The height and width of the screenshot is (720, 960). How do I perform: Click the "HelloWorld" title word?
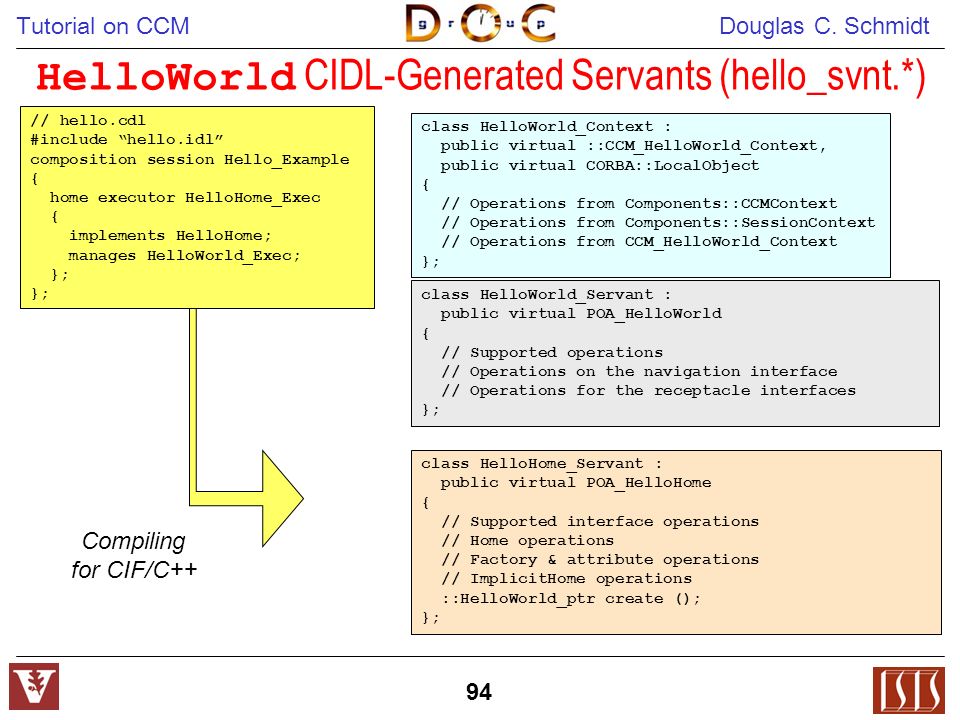[x=167, y=77]
